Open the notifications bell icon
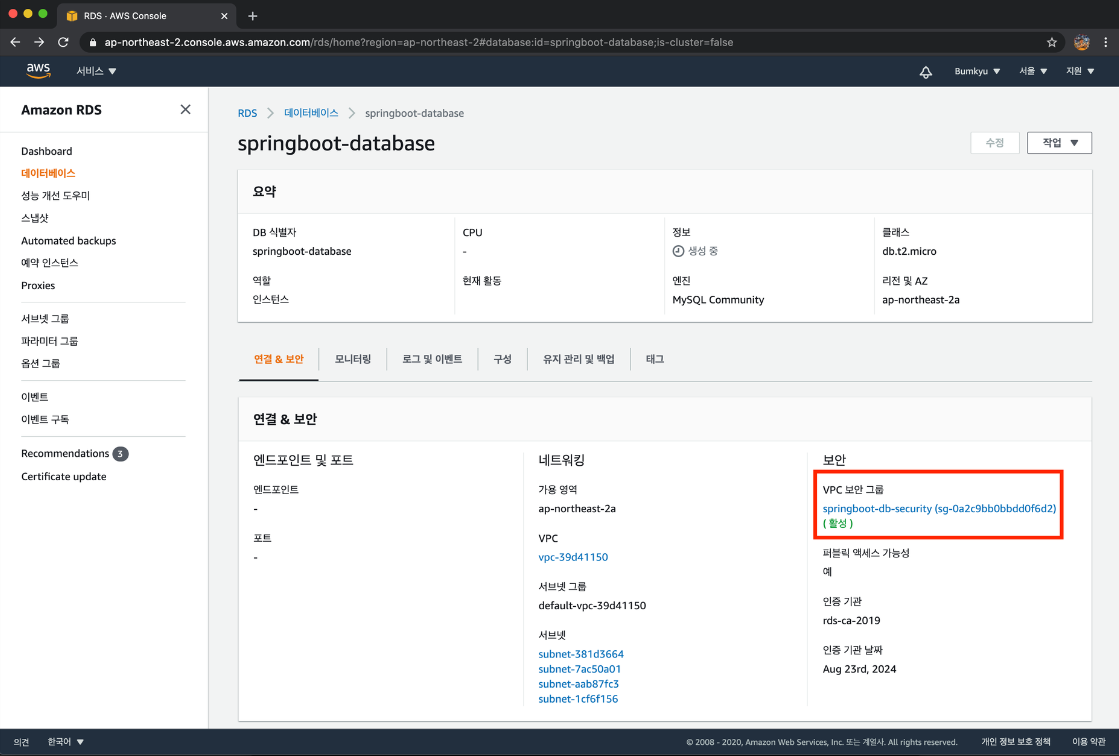The width and height of the screenshot is (1119, 756). [x=926, y=71]
